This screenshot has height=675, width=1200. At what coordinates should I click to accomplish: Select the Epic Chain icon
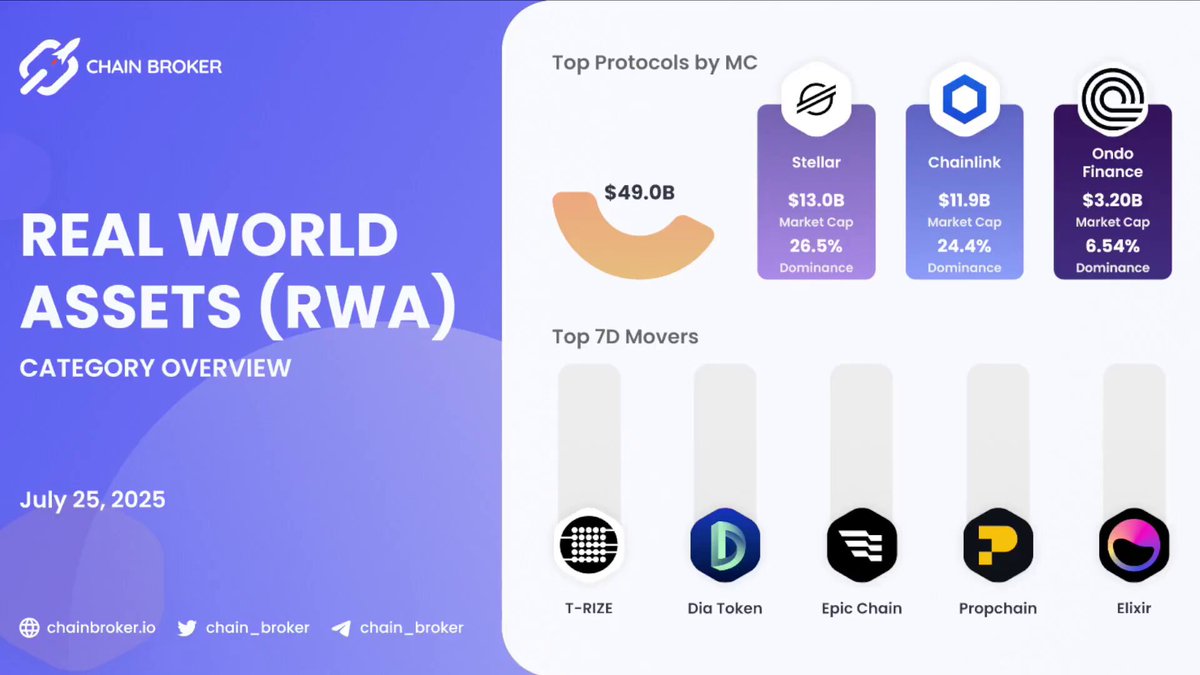coord(861,545)
